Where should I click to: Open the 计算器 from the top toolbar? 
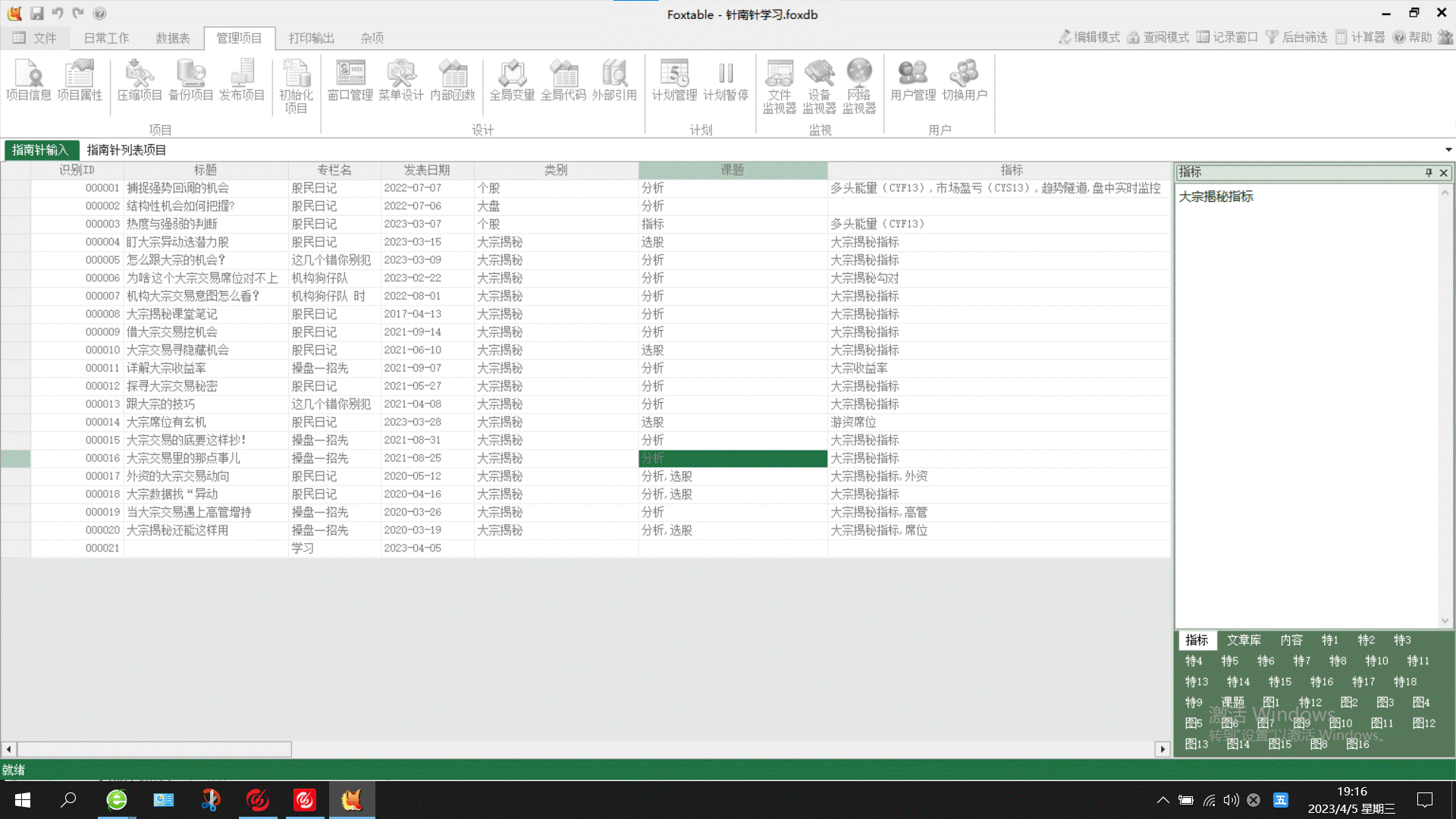pyautogui.click(x=1360, y=36)
